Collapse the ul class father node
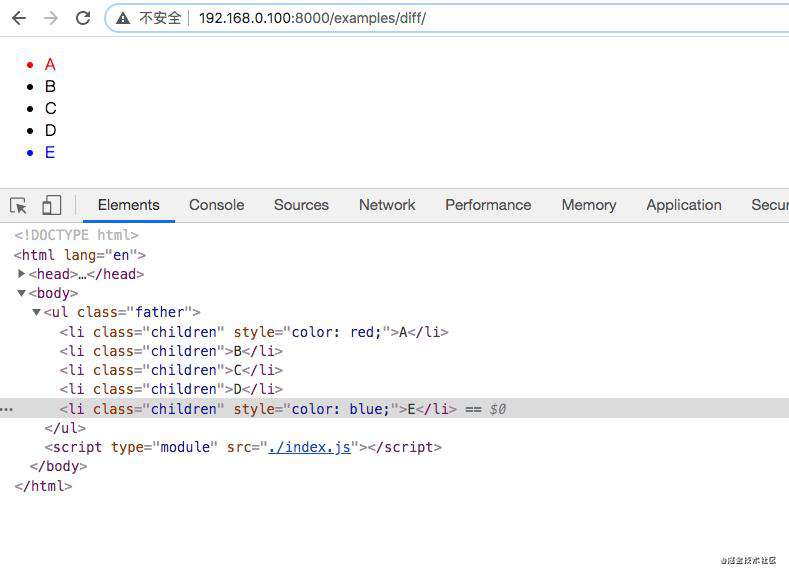Viewport: 789px width, 576px height. pyautogui.click(x=36, y=312)
